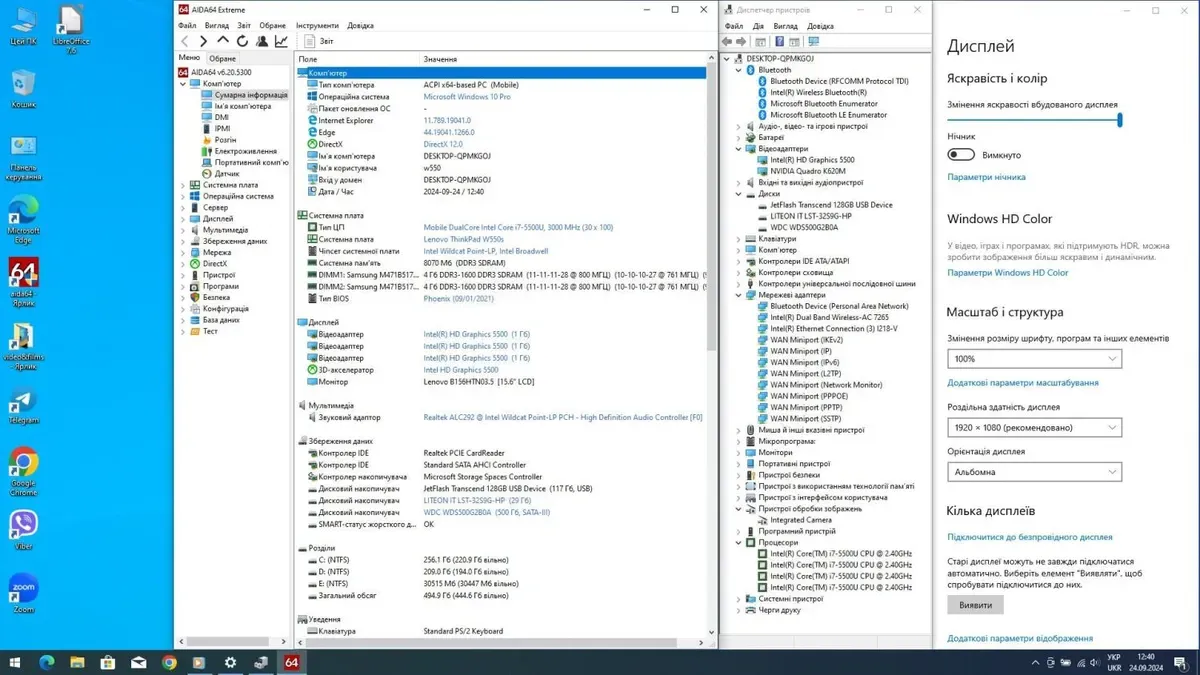This screenshot has height=675, width=1200.
Task: Click the display brightness slider
Action: pyautogui.click(x=1034, y=120)
